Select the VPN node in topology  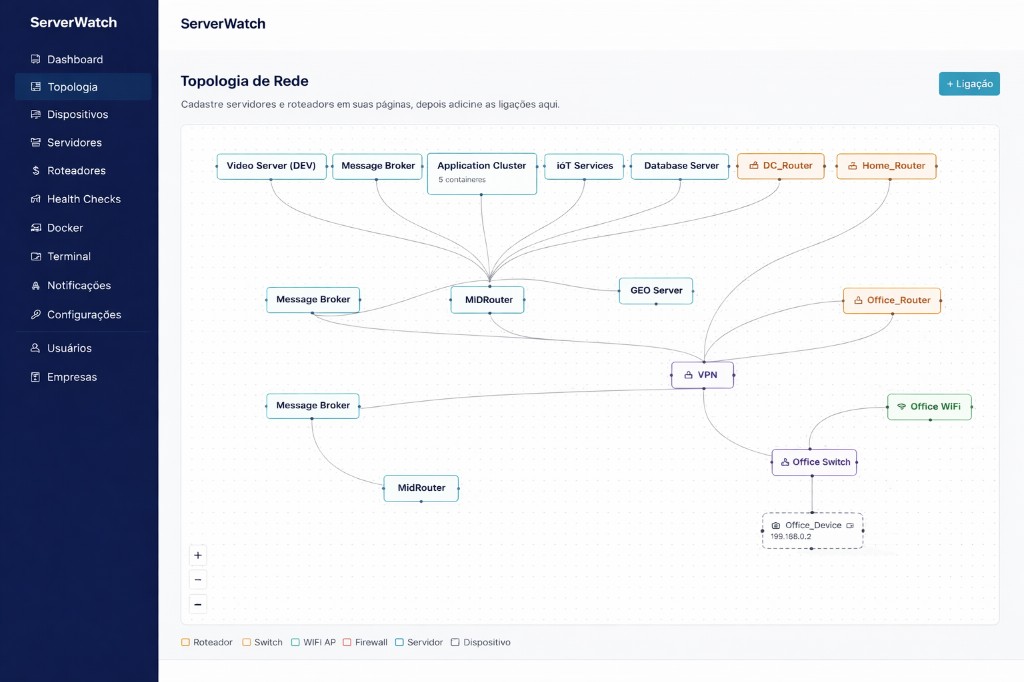click(x=702, y=375)
